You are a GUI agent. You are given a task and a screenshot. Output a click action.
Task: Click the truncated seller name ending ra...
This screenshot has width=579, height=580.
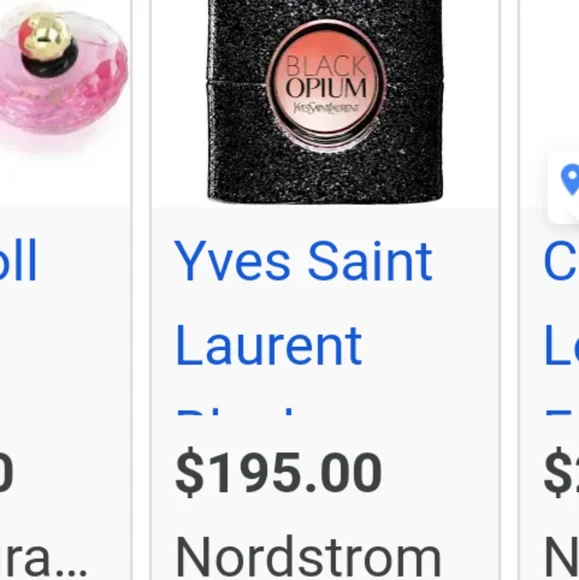44,559
